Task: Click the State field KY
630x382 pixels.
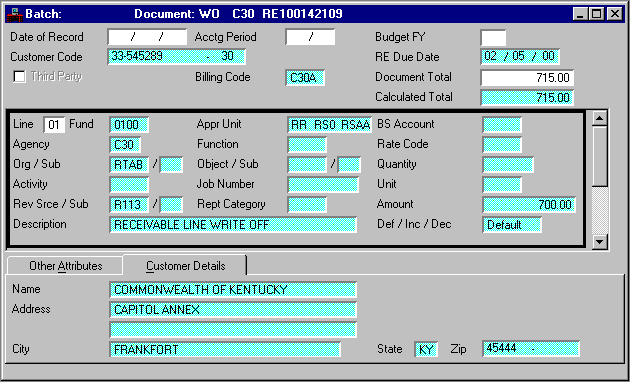Action: [426, 349]
